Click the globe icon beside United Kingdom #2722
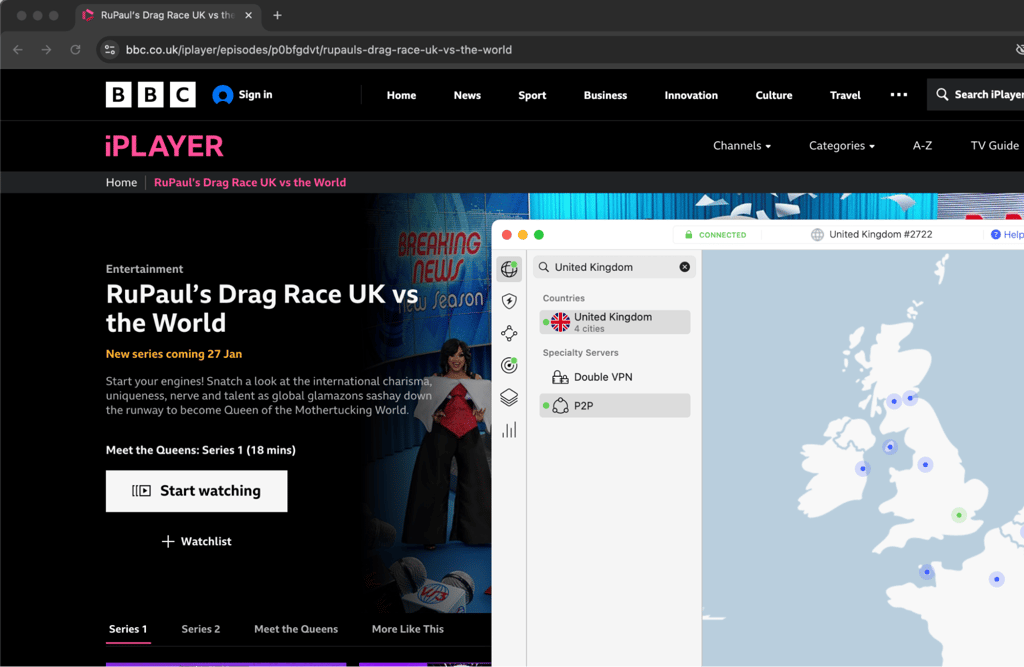 817,235
